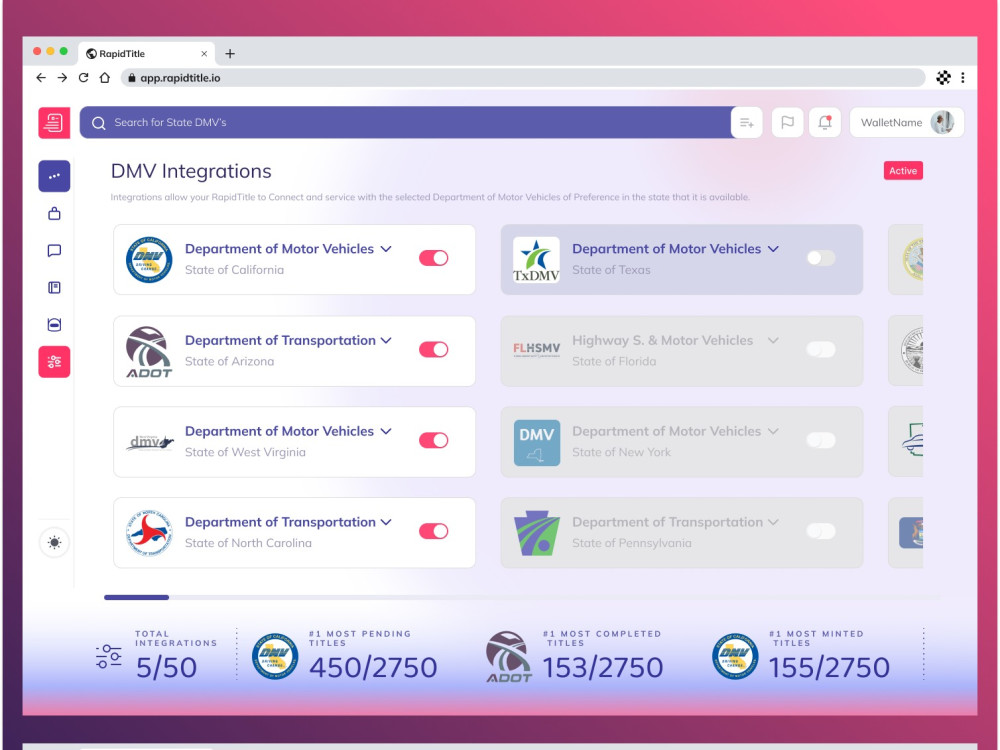
Task: Click the RapidTitle red logo icon
Action: [x=54, y=122]
